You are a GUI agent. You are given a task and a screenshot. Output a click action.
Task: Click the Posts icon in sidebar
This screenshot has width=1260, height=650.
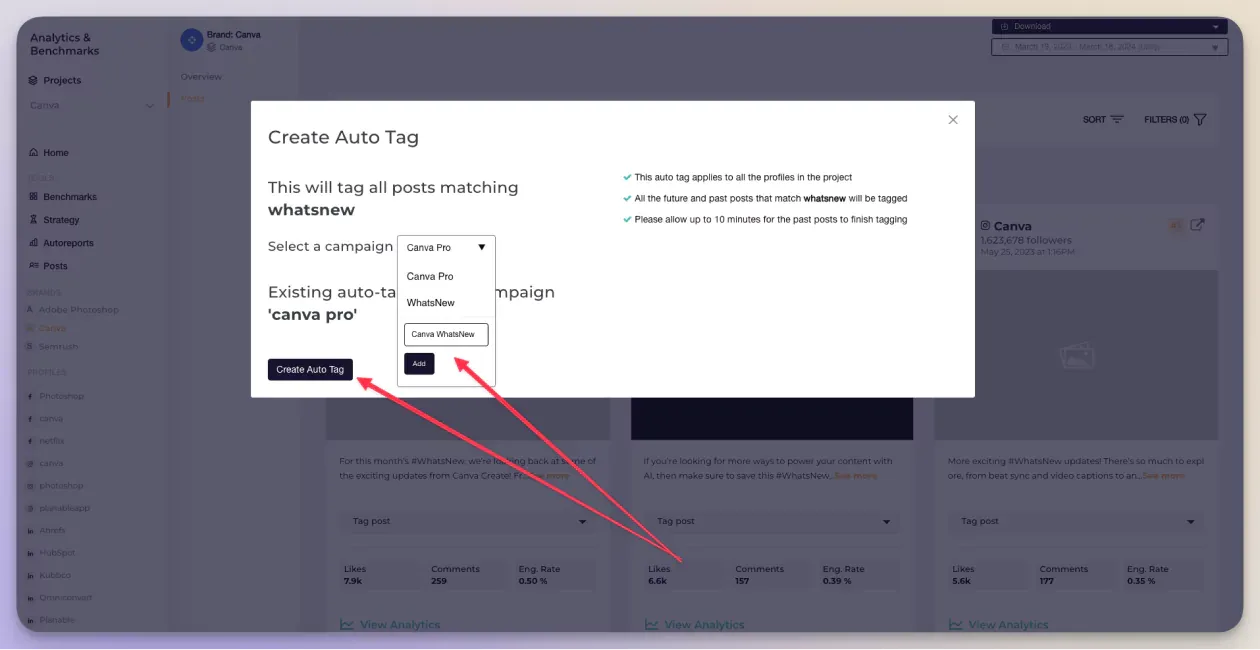33,266
